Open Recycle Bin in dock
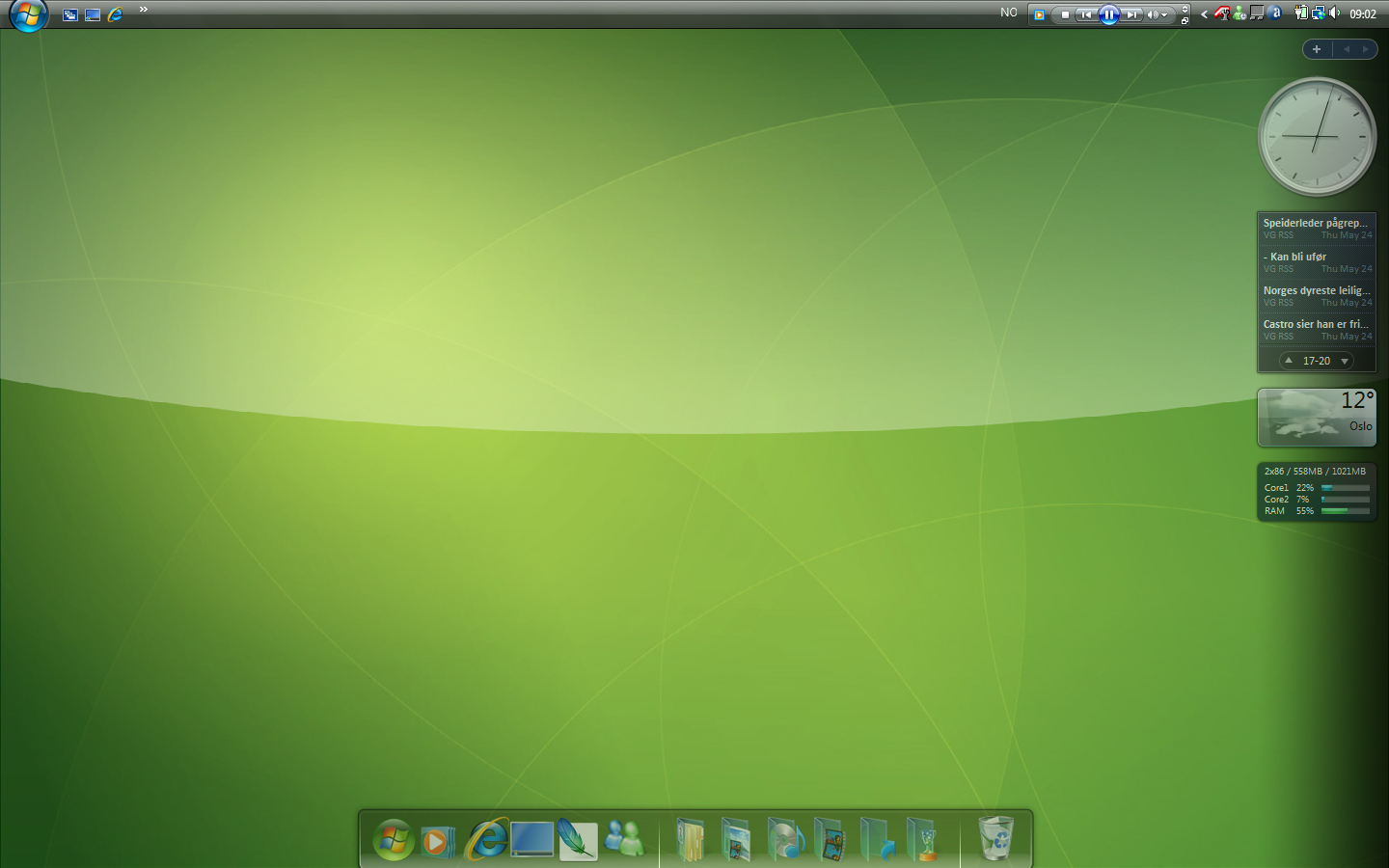The width and height of the screenshot is (1389, 868). [996, 838]
